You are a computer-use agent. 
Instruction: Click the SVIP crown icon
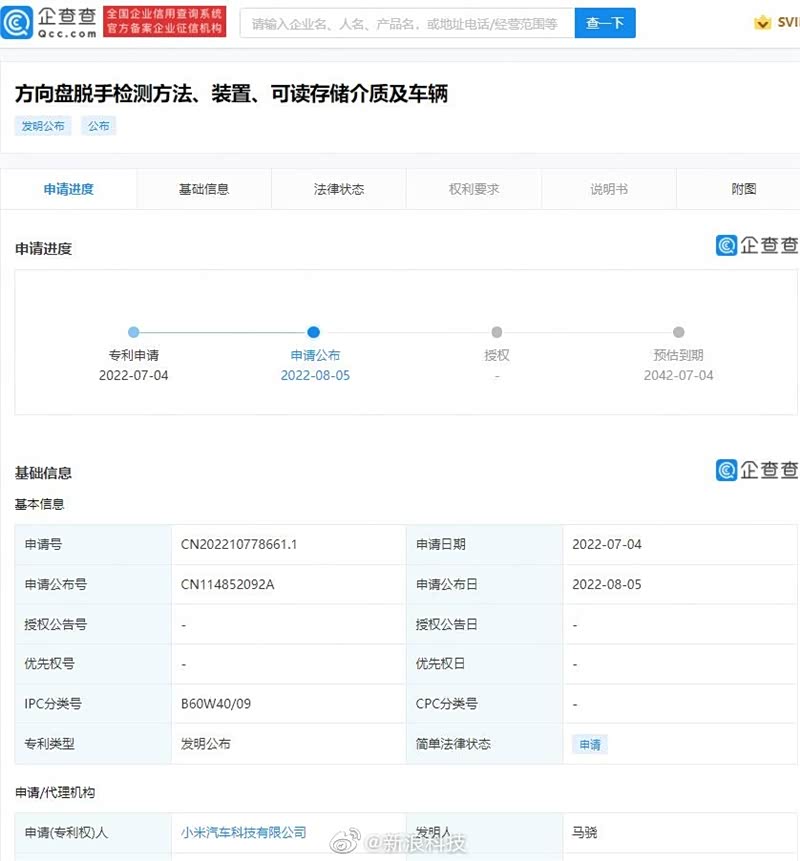pyautogui.click(x=762, y=23)
